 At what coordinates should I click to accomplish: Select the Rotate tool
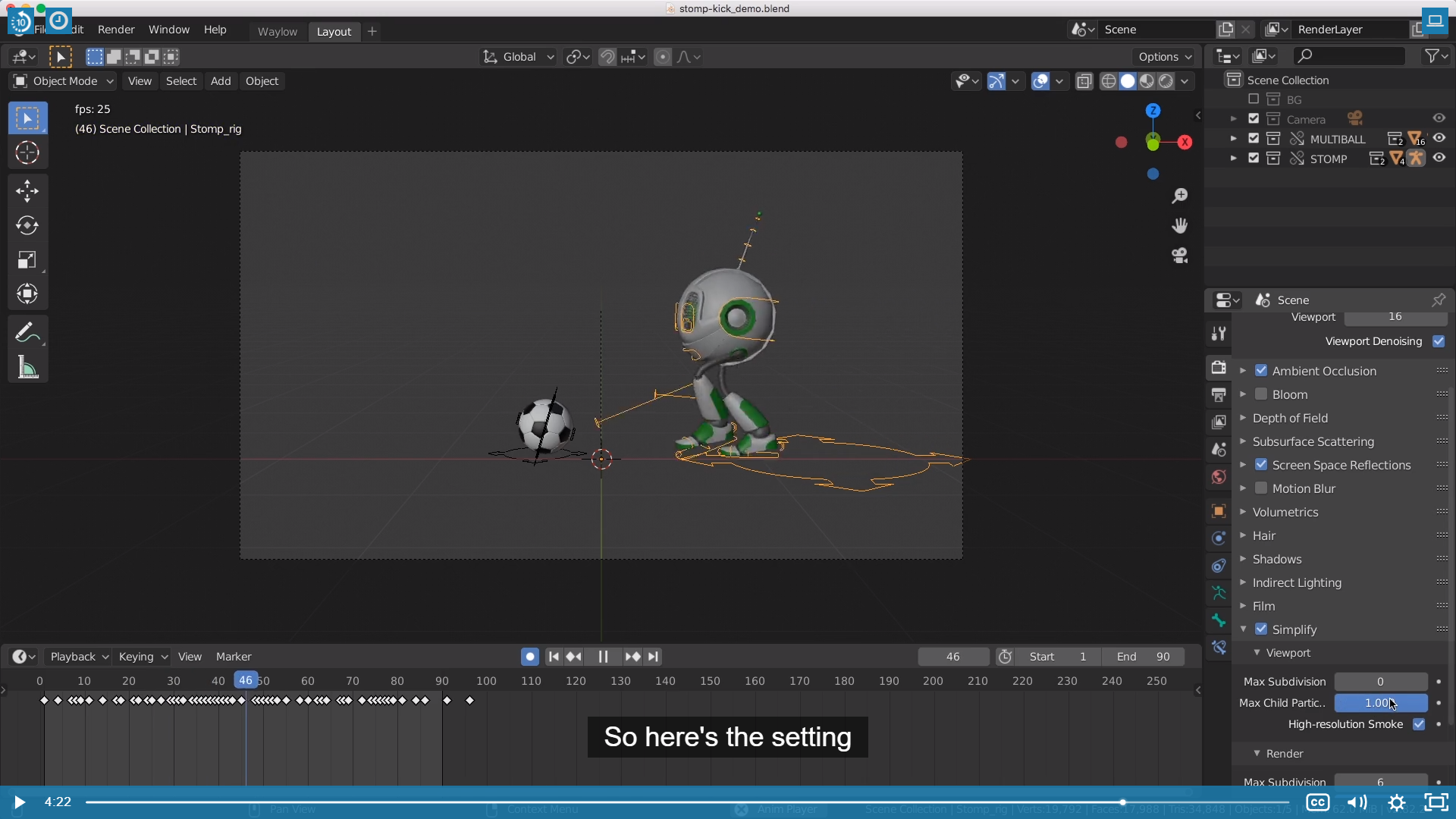coord(27,225)
